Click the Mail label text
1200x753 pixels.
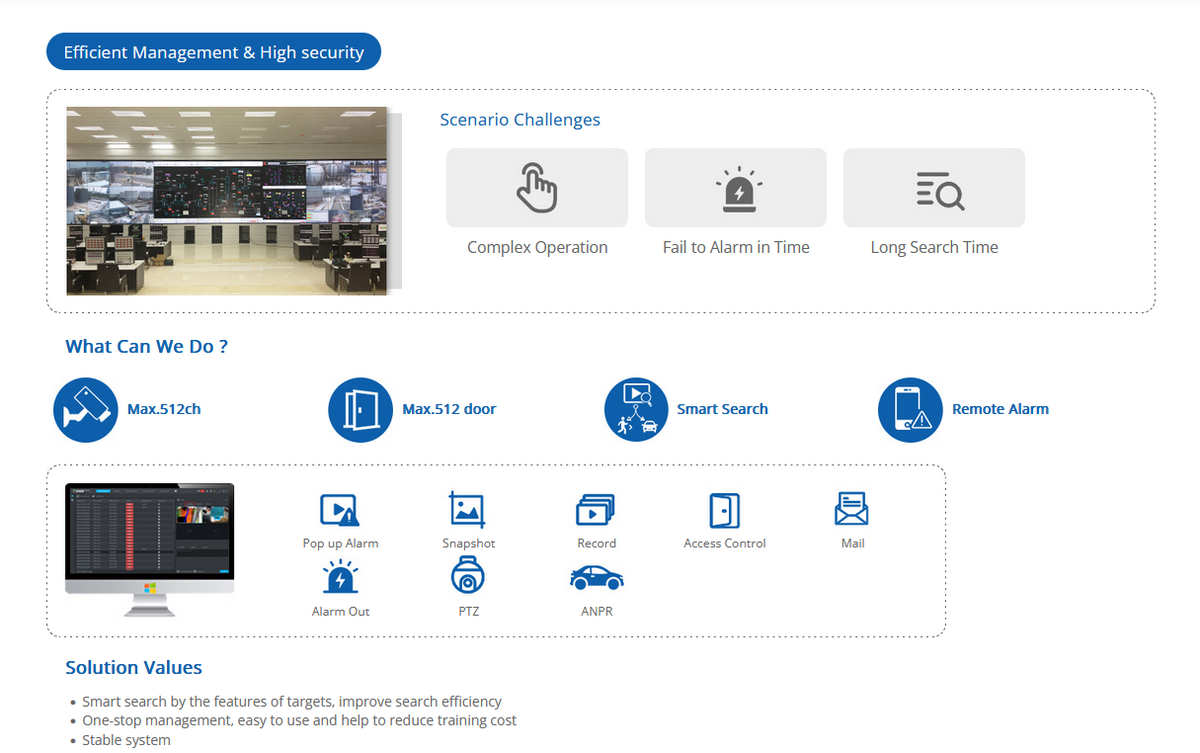[853, 544]
